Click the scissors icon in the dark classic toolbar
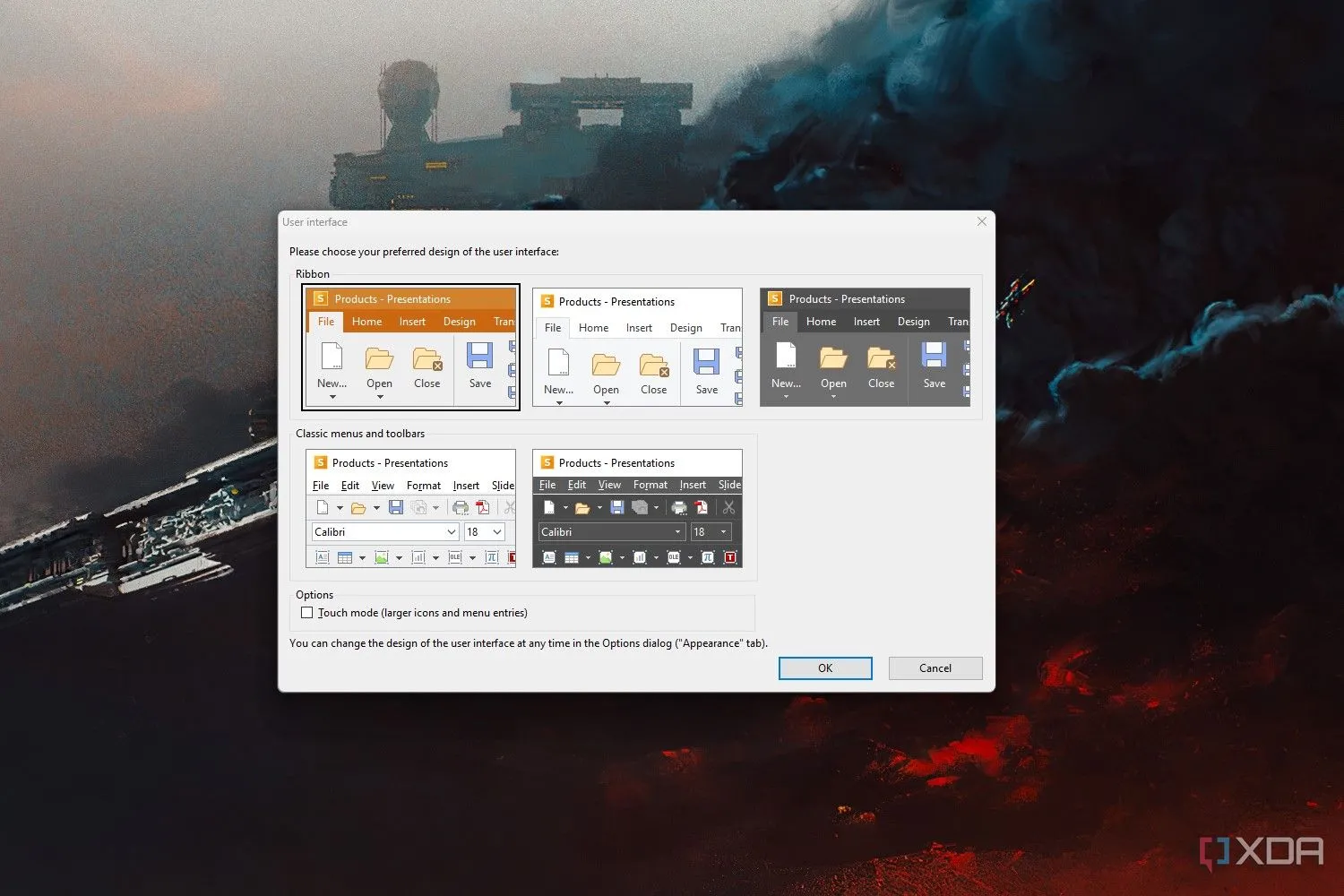 pyautogui.click(x=729, y=508)
